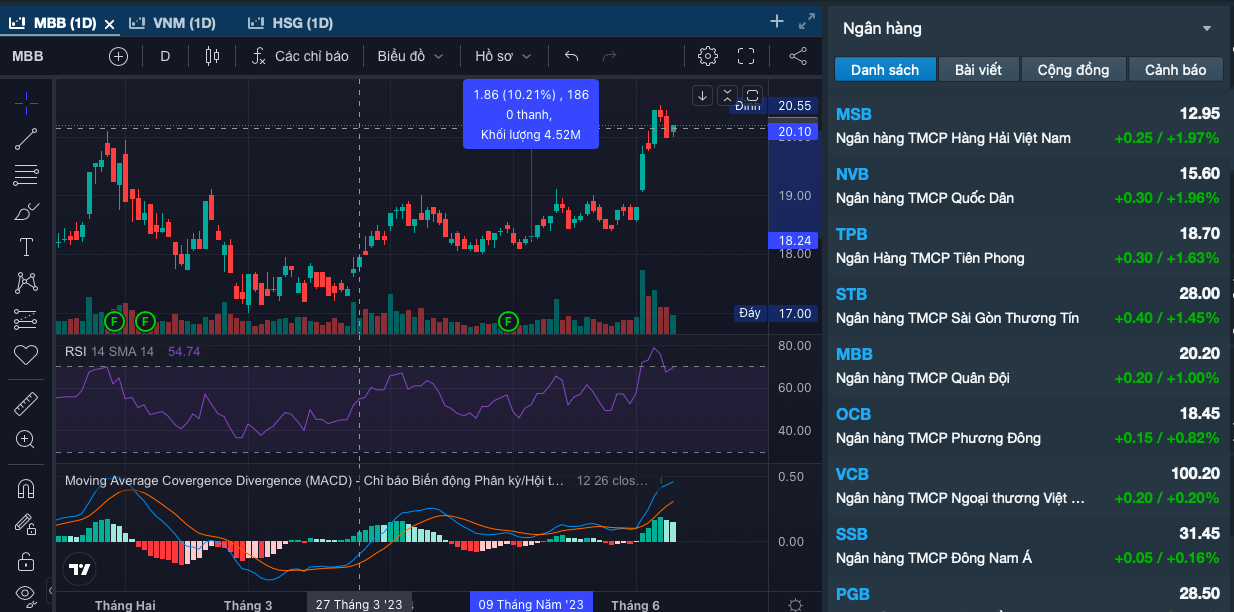Select the crosshair cursor tool
Image resolution: width=1234 pixels, height=612 pixels.
[x=27, y=102]
